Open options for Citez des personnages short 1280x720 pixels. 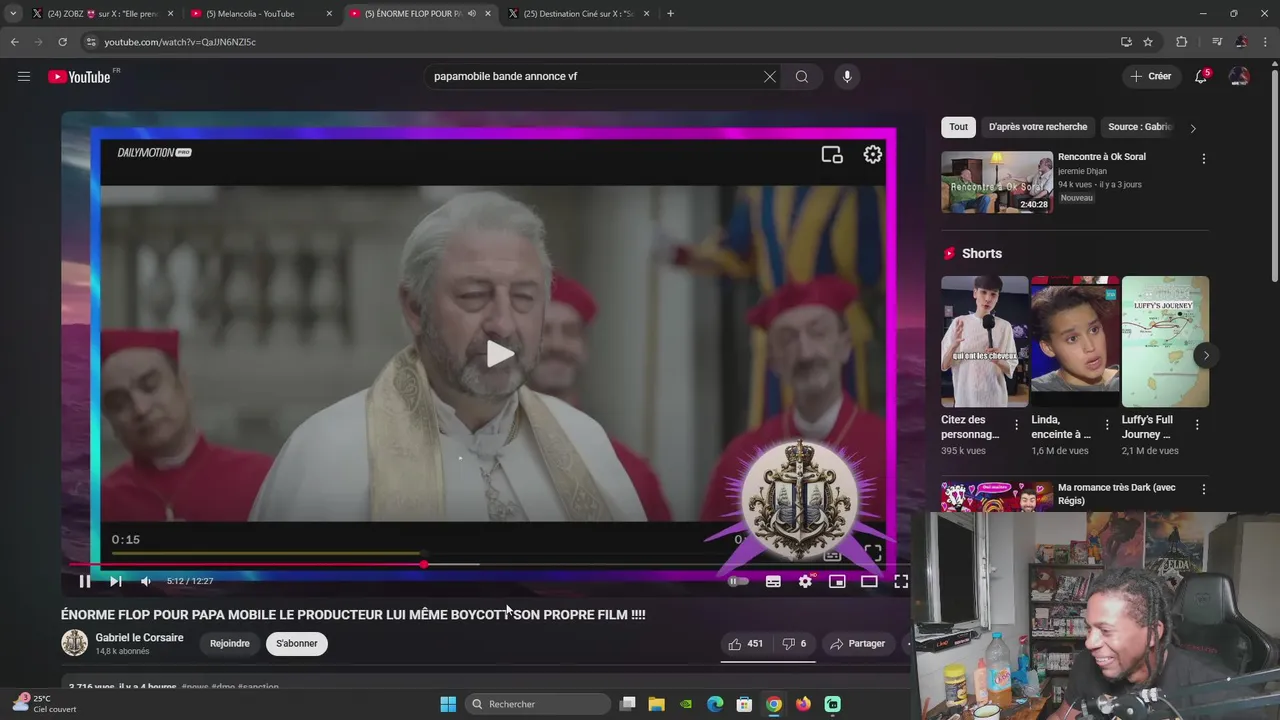tap(1016, 425)
